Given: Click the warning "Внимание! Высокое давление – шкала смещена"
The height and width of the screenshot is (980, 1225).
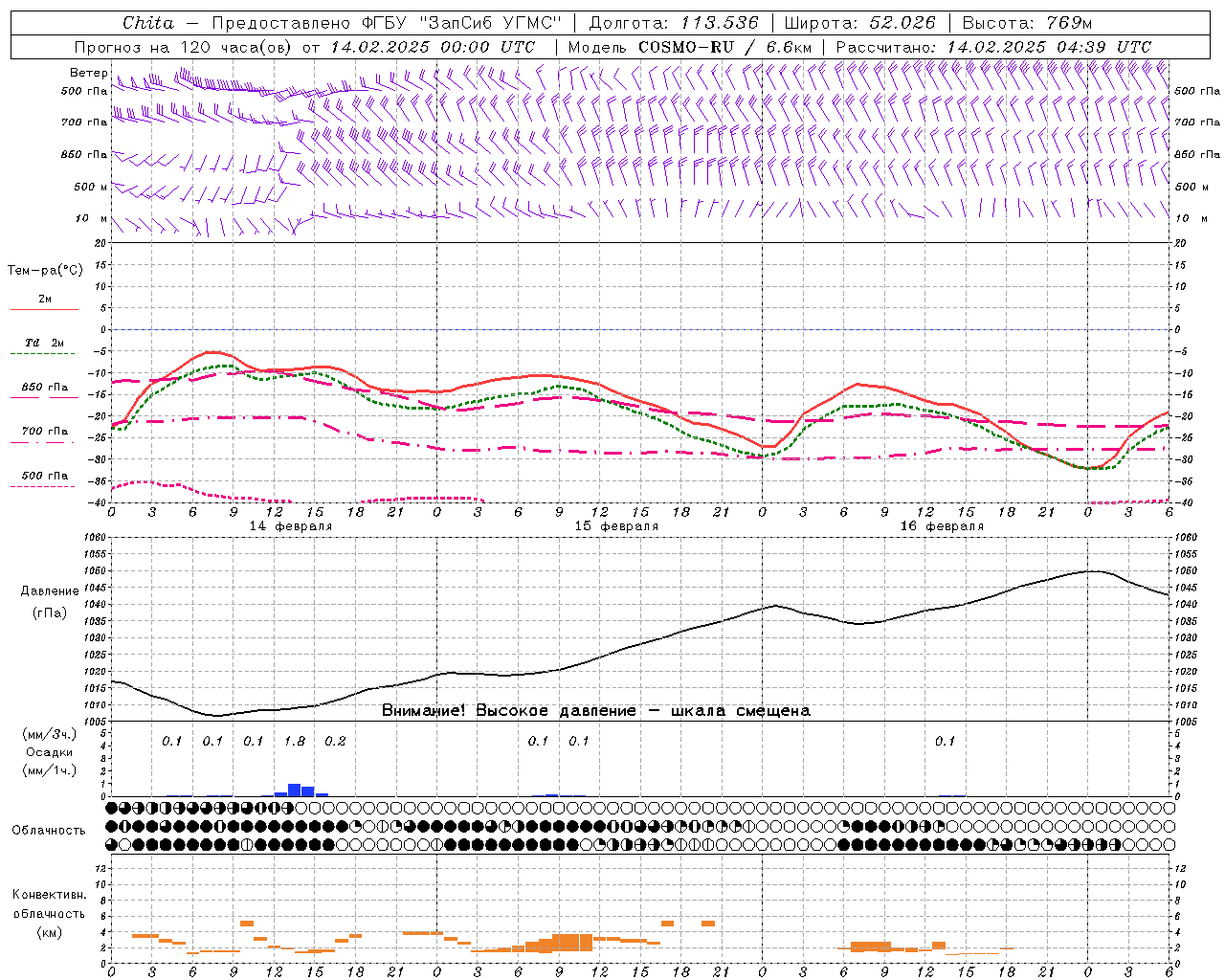Looking at the screenshot, I should pyautogui.click(x=596, y=711).
